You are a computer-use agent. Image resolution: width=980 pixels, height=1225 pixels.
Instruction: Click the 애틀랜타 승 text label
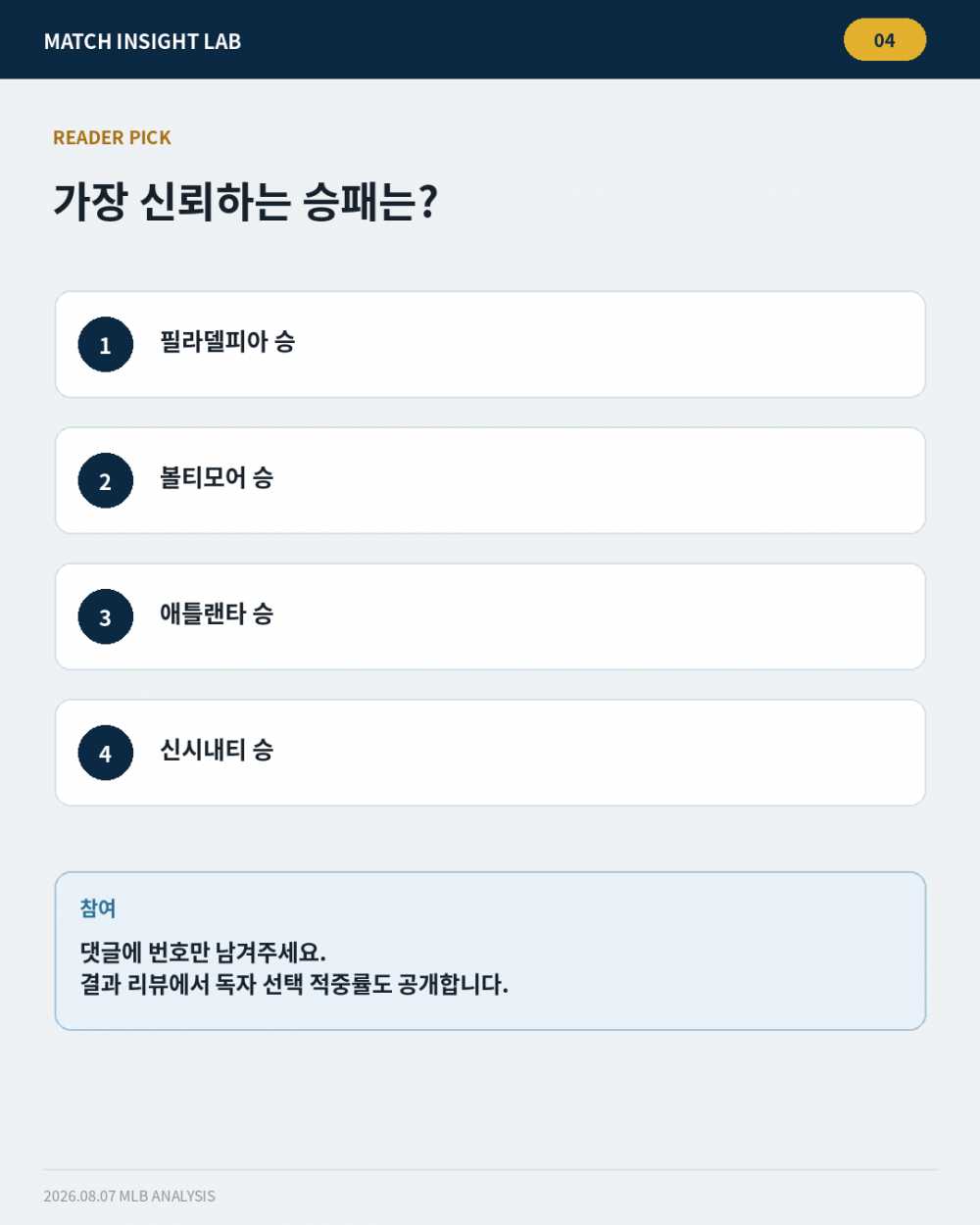[x=217, y=614]
